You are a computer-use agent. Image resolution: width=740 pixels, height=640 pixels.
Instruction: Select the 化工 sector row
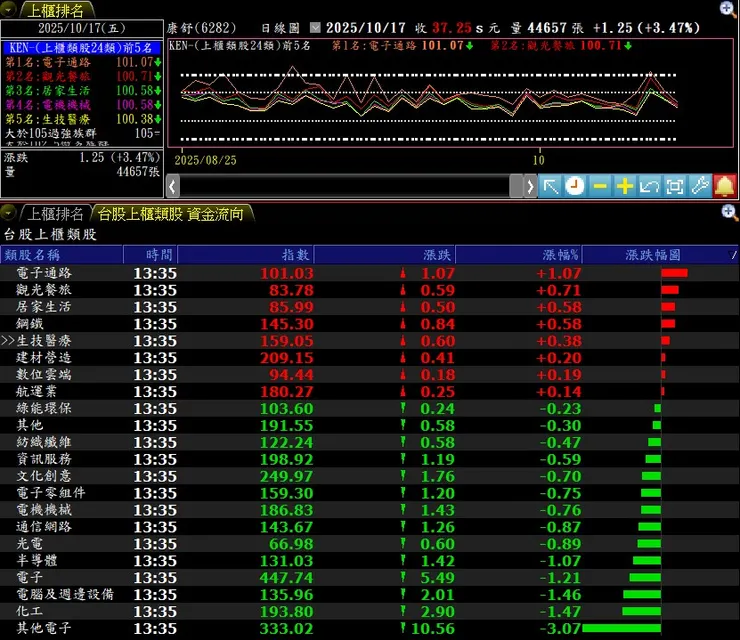point(370,612)
